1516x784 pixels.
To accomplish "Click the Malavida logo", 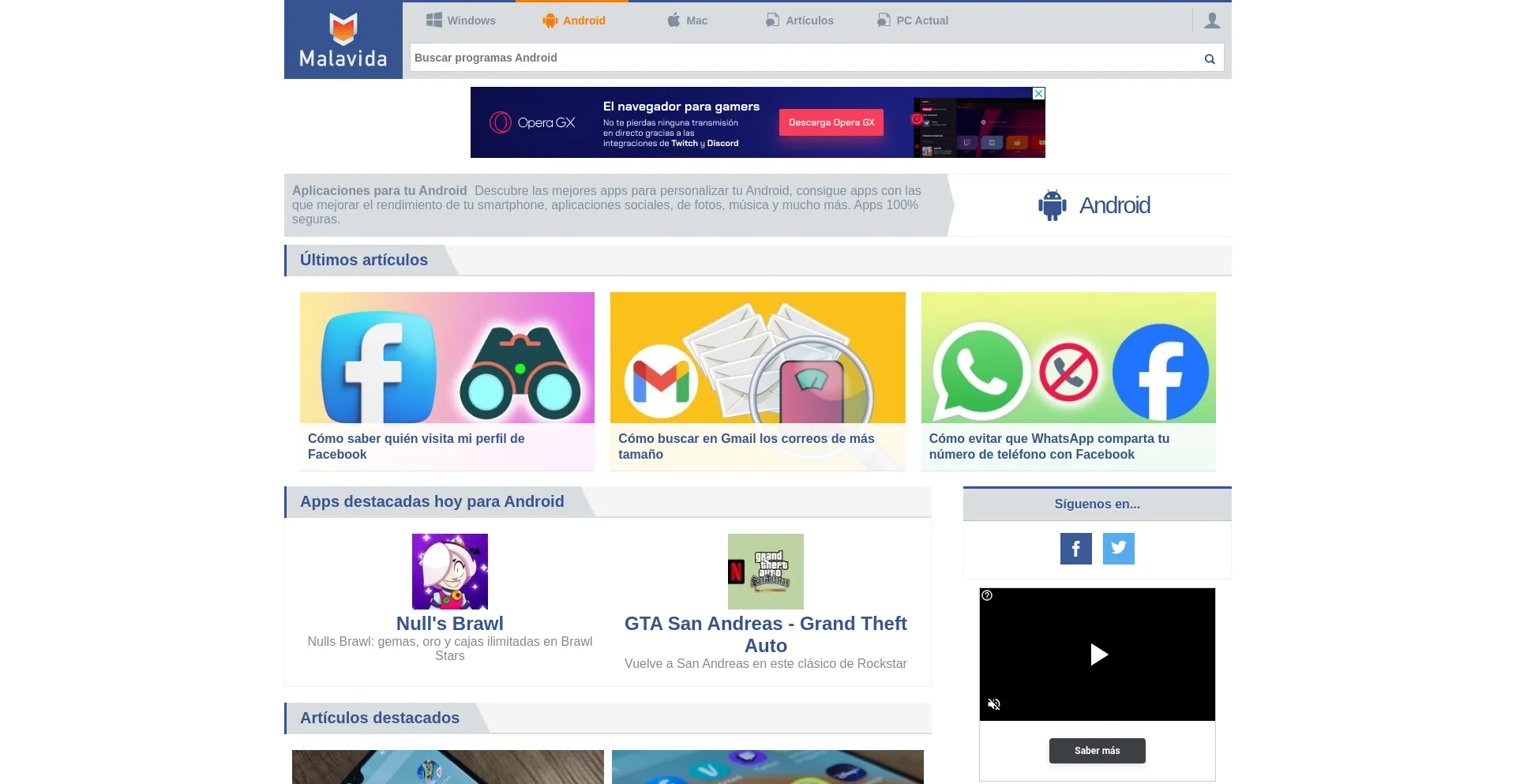I will pyautogui.click(x=343, y=39).
